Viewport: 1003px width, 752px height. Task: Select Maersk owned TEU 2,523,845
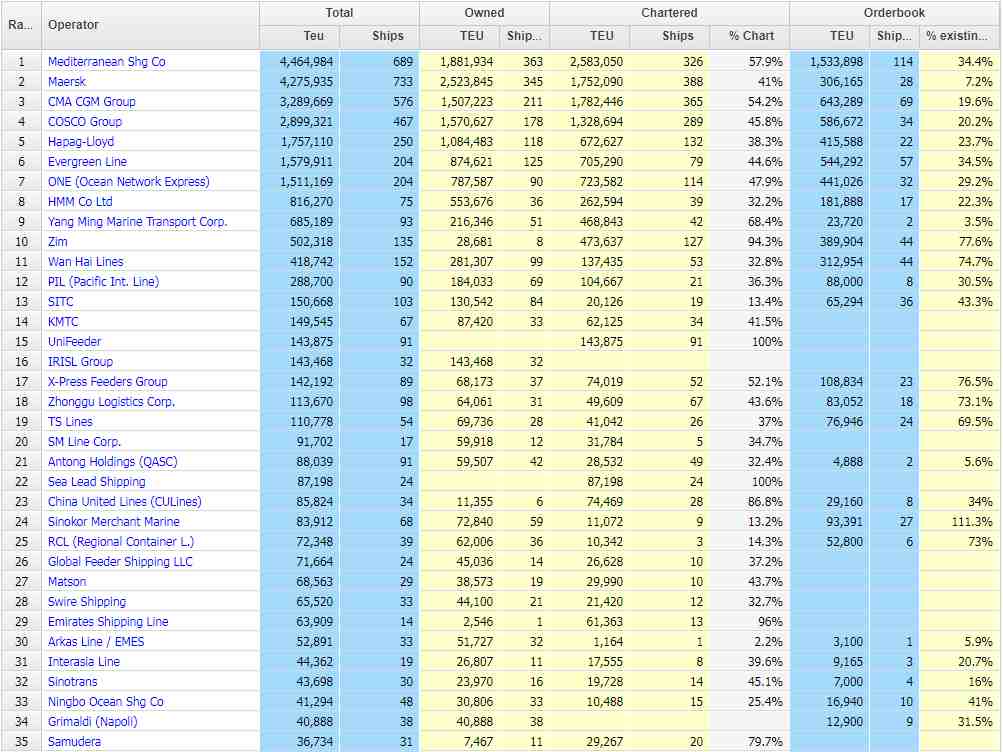click(x=466, y=81)
